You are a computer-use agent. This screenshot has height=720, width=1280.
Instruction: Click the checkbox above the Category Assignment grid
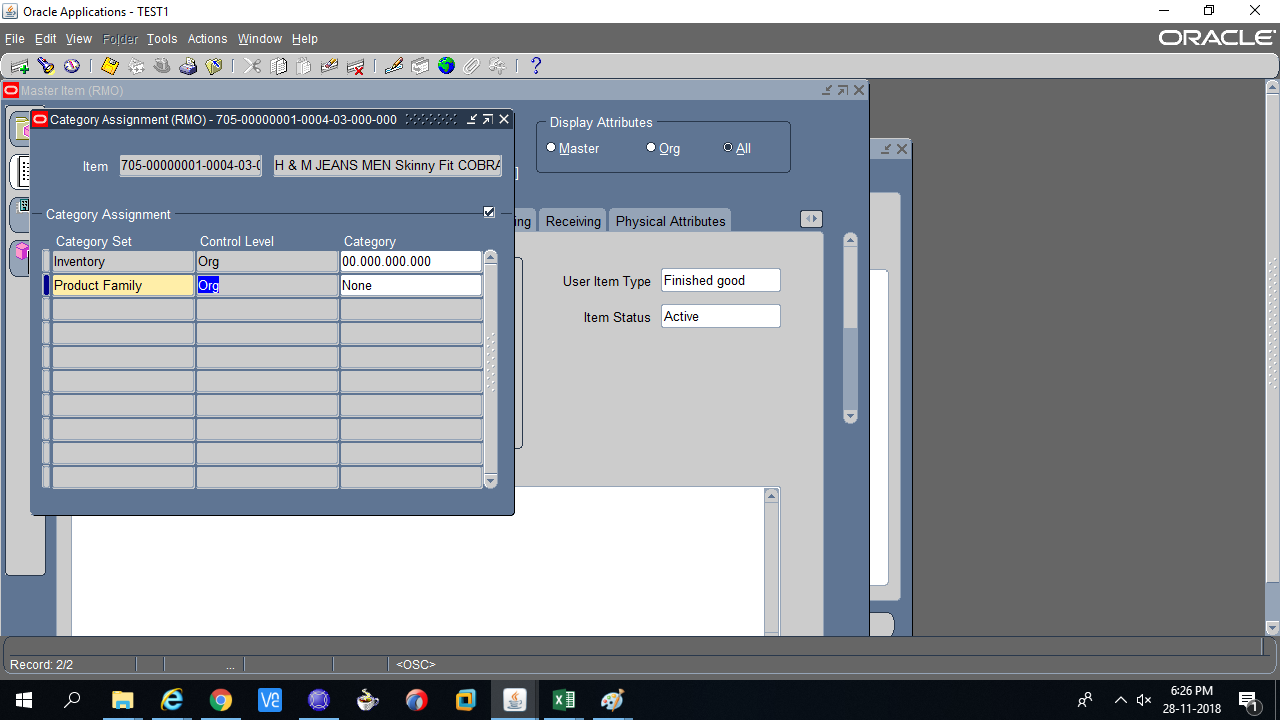pos(488,211)
